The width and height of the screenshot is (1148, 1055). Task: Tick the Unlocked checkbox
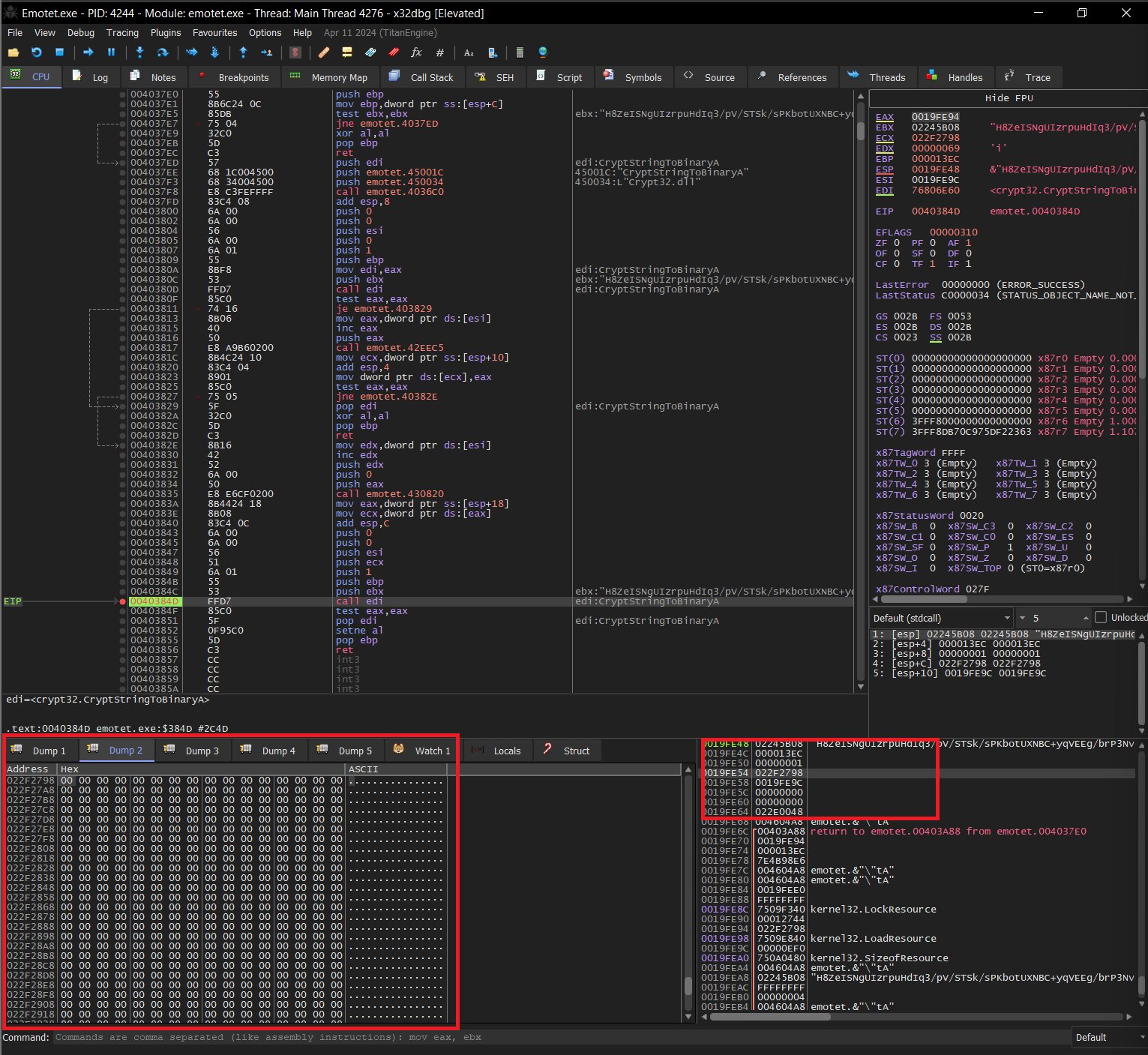[x=1101, y=617]
